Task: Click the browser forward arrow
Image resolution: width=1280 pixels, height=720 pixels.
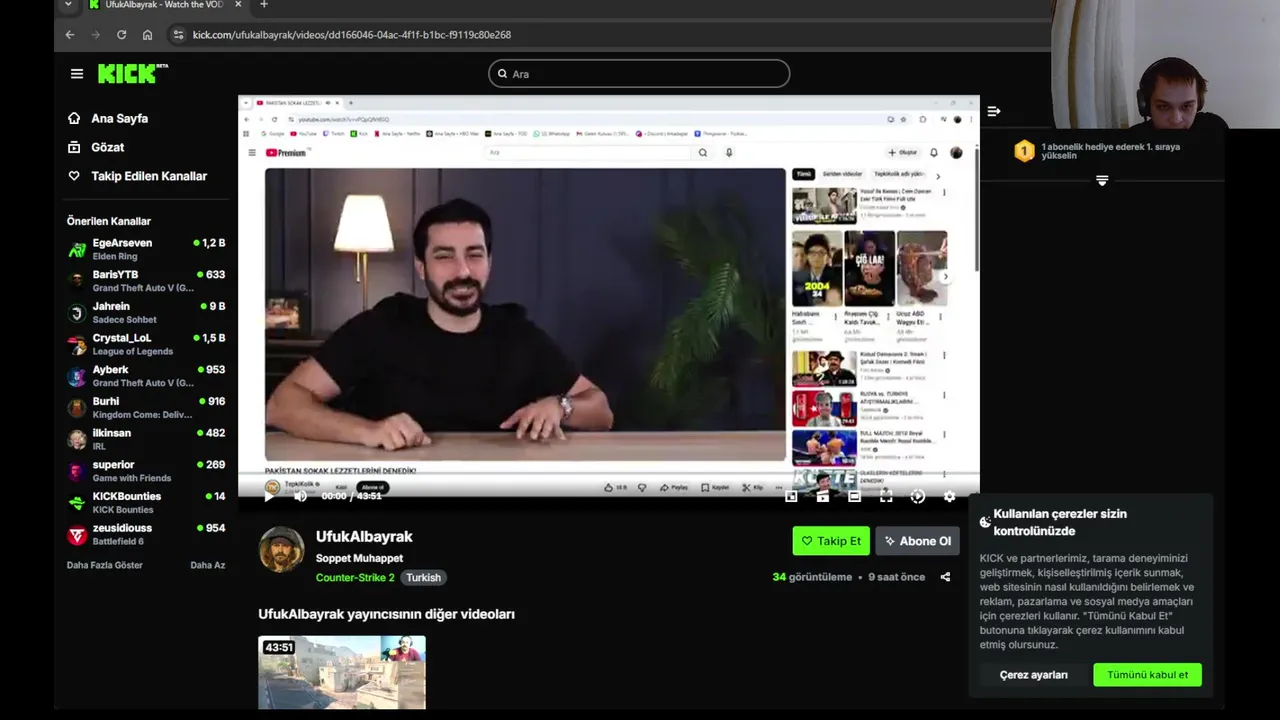Action: pyautogui.click(x=96, y=35)
